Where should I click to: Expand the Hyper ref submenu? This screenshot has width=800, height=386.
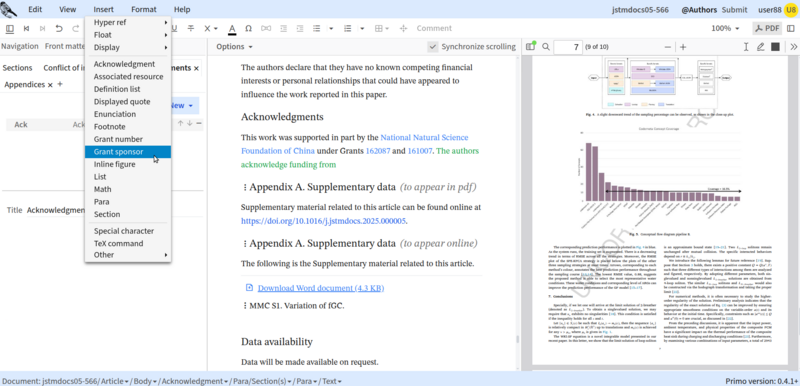[128, 22]
